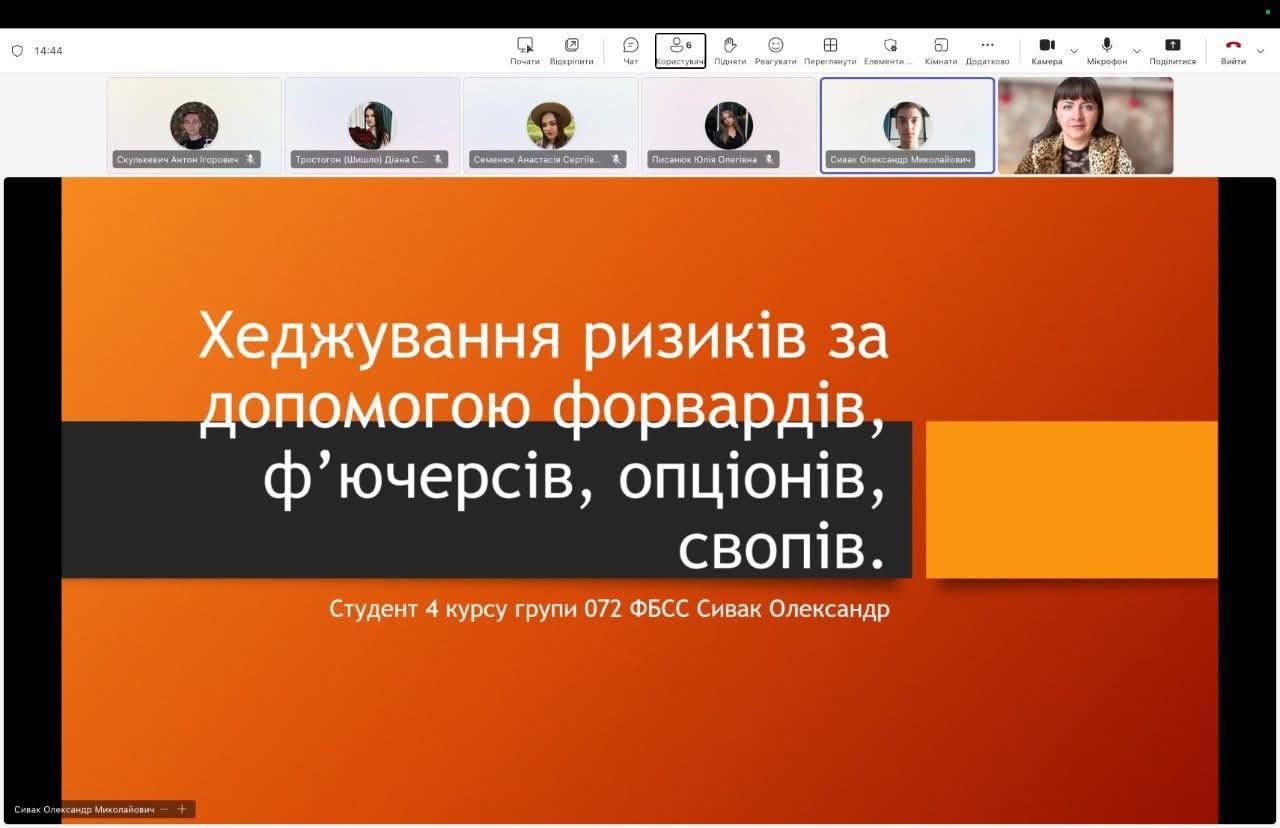
Task: Click the Почати take control icon
Action: tap(524, 45)
